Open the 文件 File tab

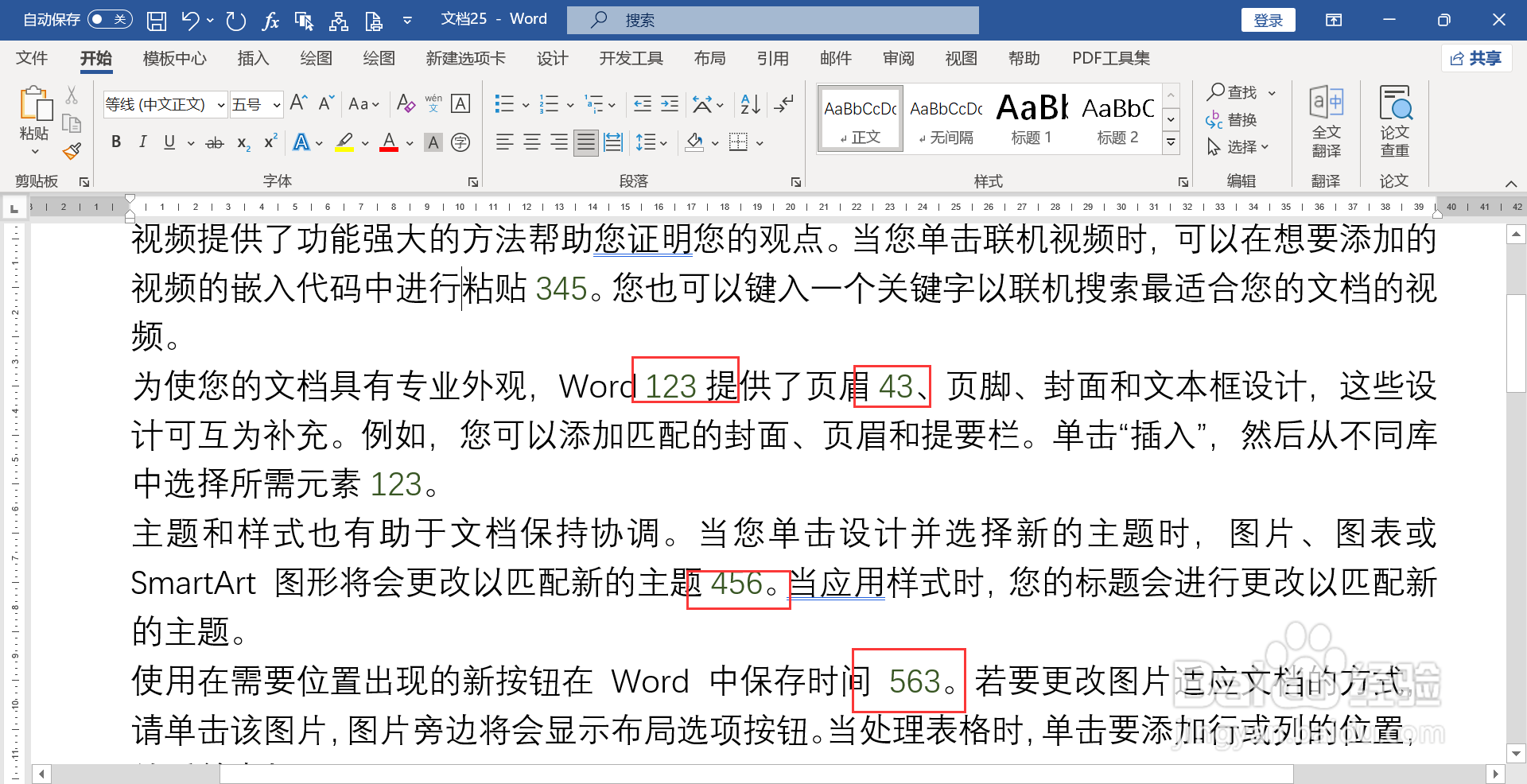point(32,58)
